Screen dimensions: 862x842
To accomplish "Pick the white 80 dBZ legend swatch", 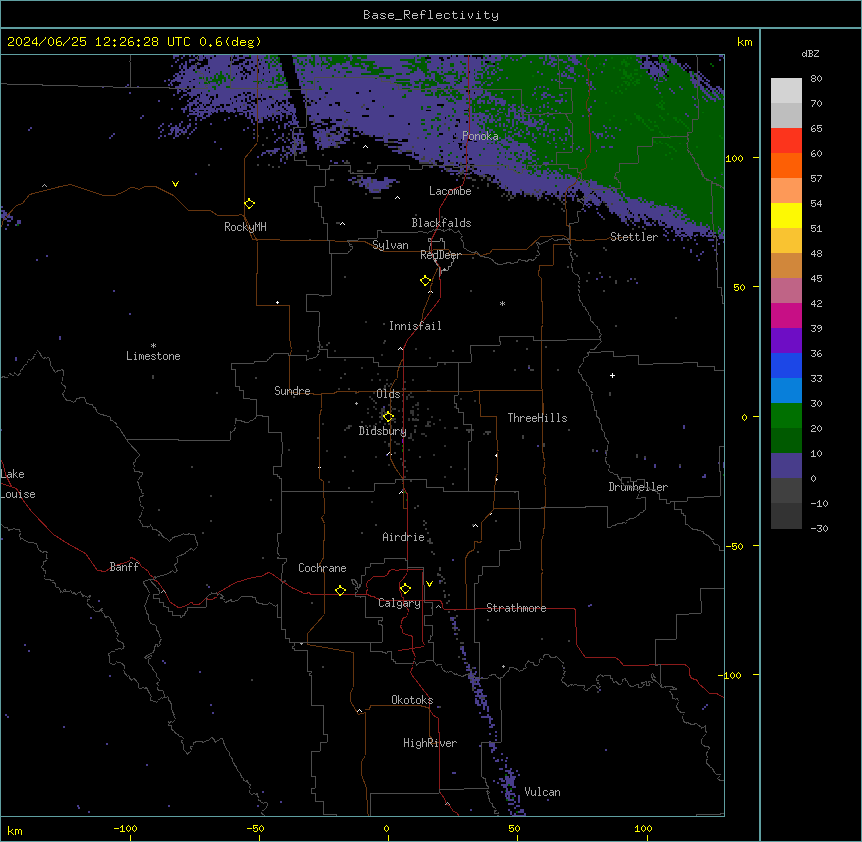I will coord(786,91).
